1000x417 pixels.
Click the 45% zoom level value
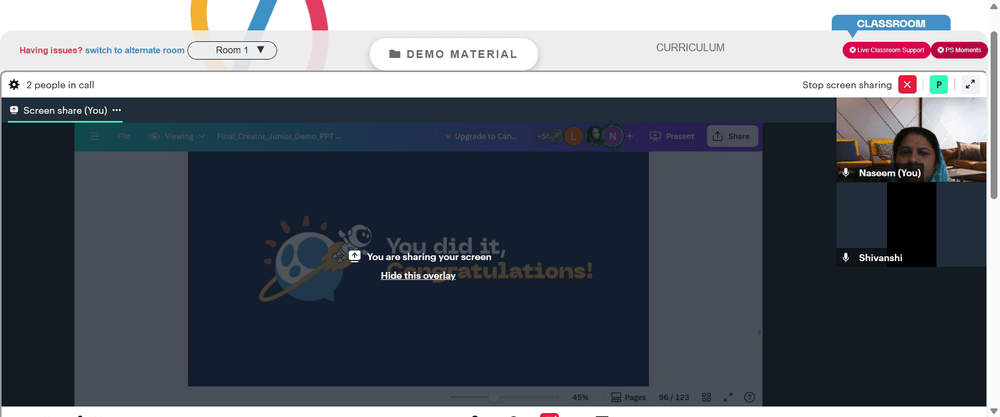[x=580, y=397]
